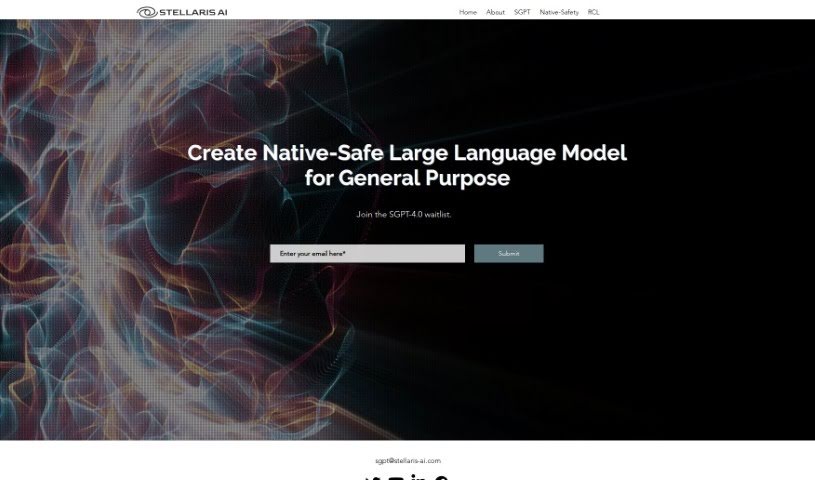Open the About menu item

pyautogui.click(x=495, y=12)
